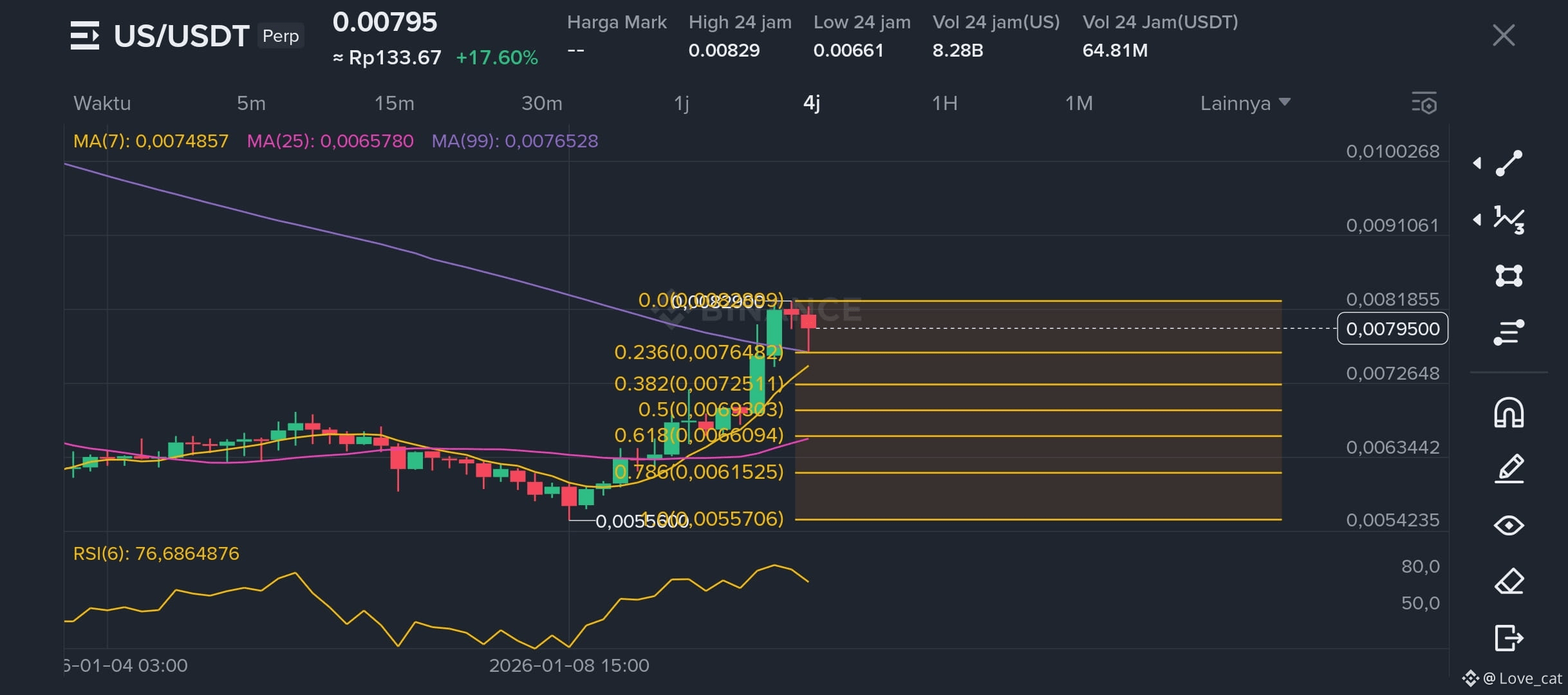The width and height of the screenshot is (1568, 695).
Task: Click the 2026-01-08 15:00 time label
Action: click(569, 665)
